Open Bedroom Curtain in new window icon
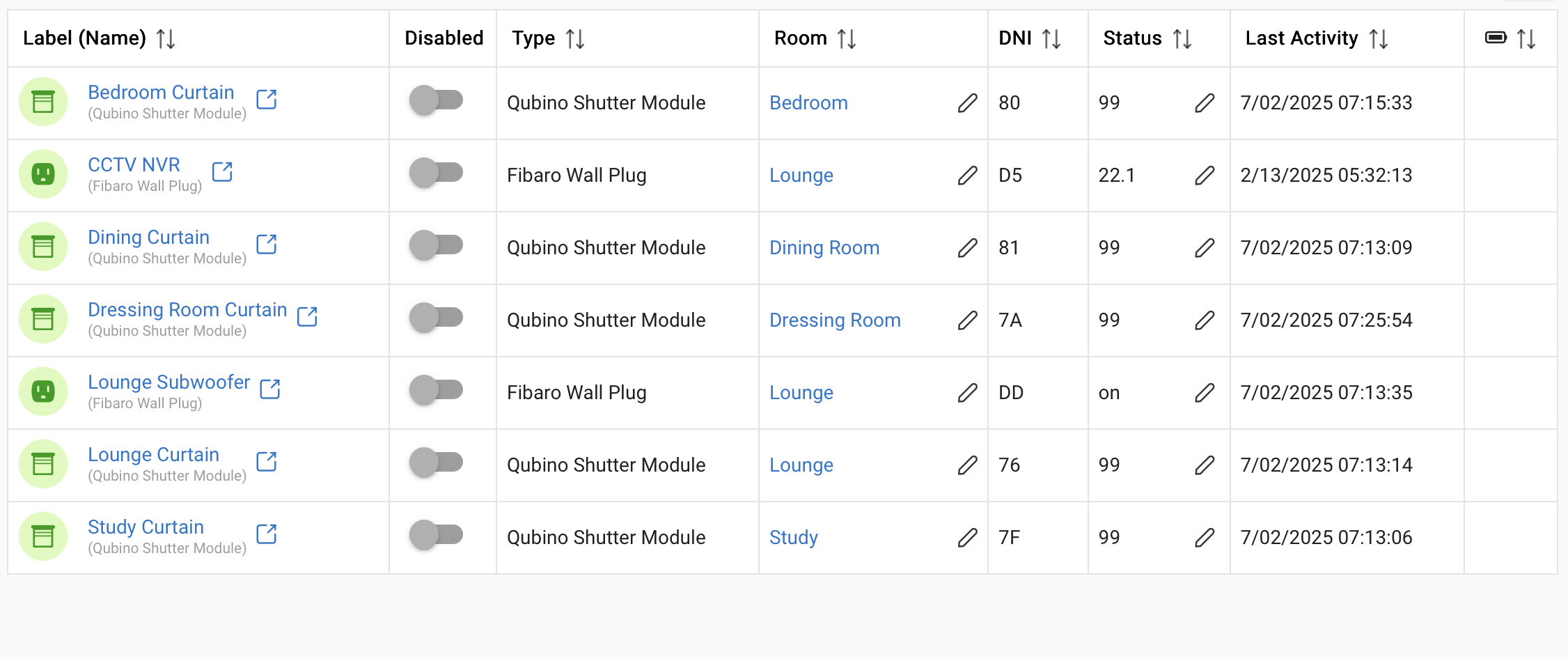The height and width of the screenshot is (659, 1568). coord(267,100)
